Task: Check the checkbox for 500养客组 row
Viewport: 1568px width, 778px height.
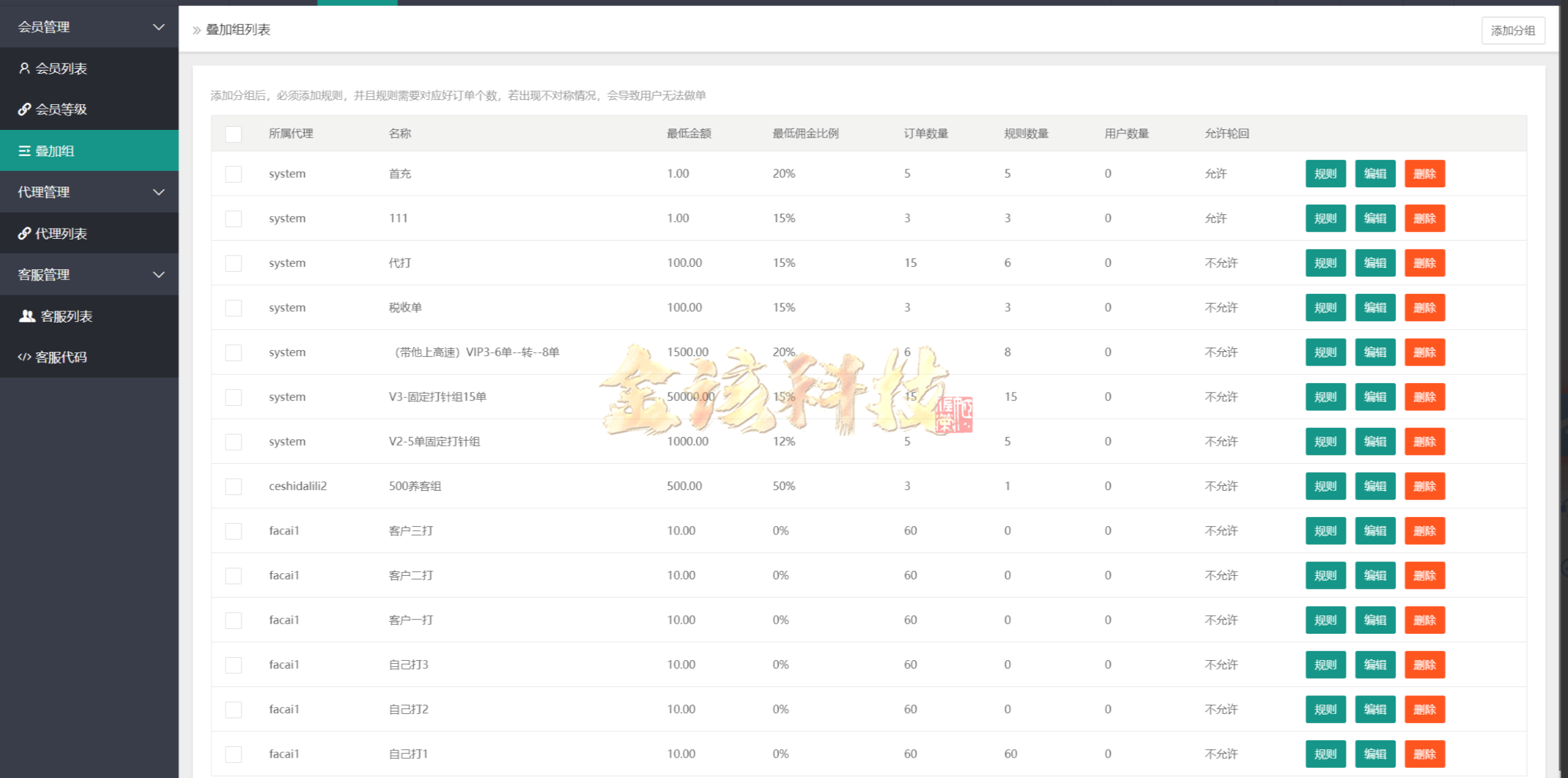Action: (x=233, y=486)
